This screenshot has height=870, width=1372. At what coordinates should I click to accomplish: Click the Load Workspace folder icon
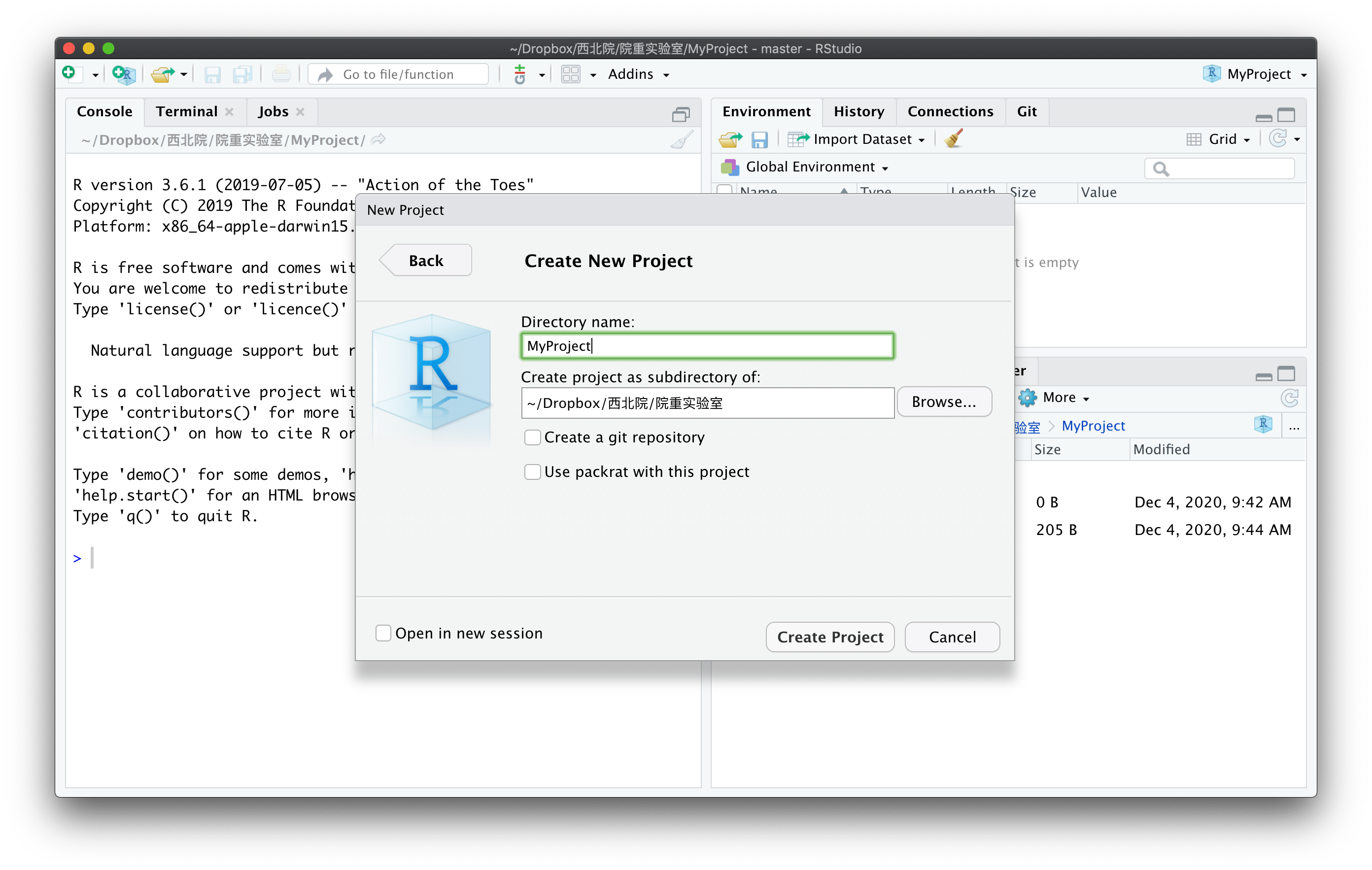[x=730, y=139]
